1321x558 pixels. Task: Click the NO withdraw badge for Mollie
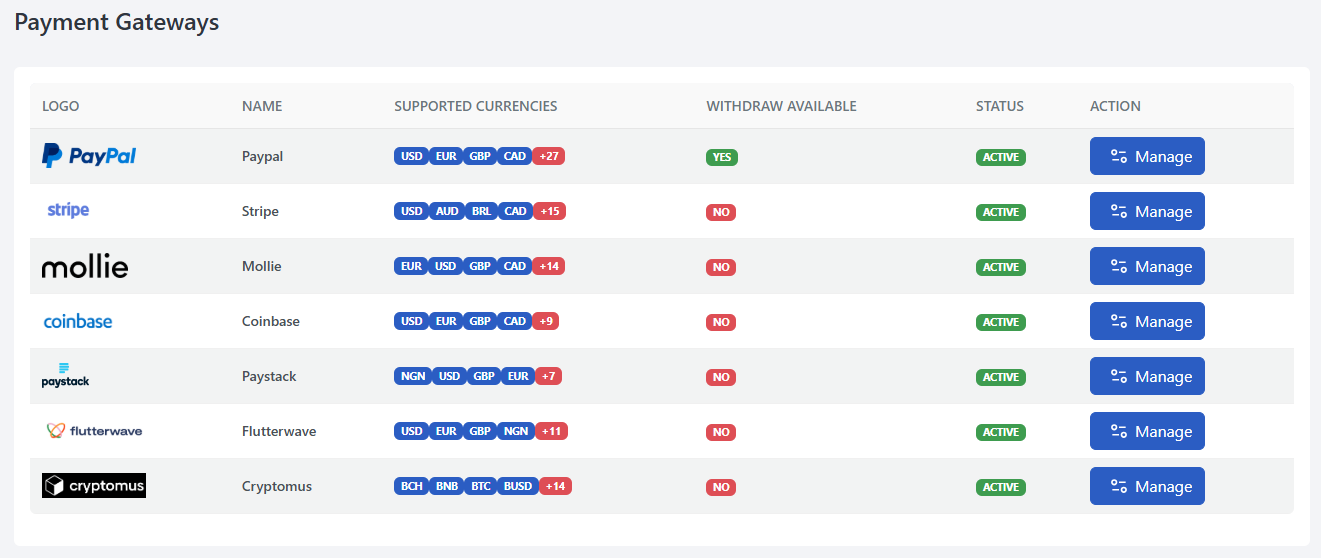[x=720, y=267]
